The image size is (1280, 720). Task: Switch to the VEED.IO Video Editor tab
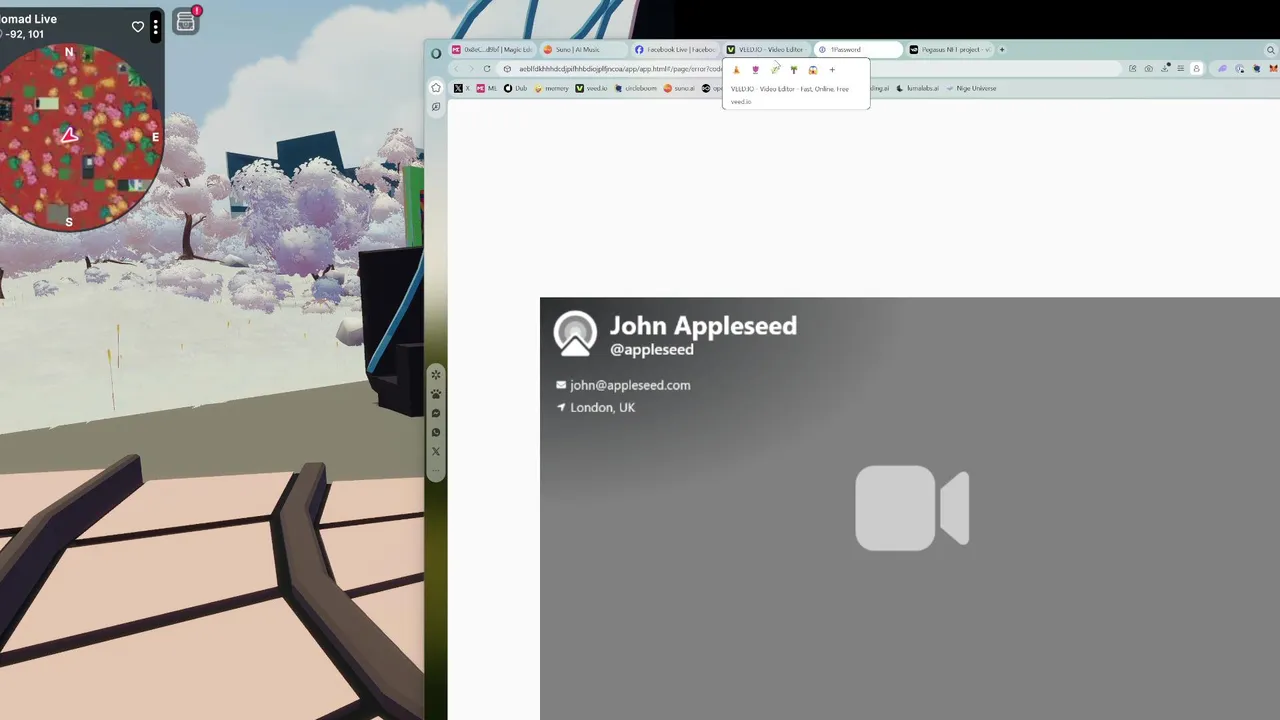click(766, 49)
